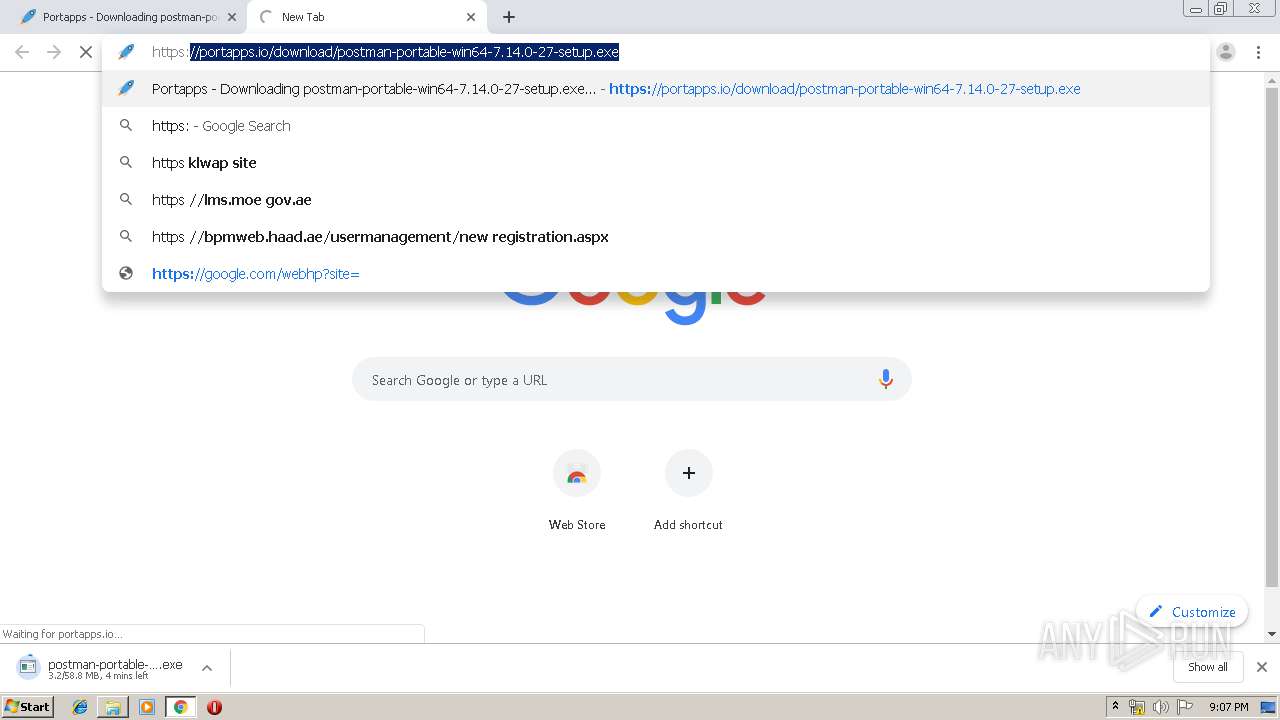Open the Windows Start menu
This screenshot has width=1280, height=720.
click(27, 707)
